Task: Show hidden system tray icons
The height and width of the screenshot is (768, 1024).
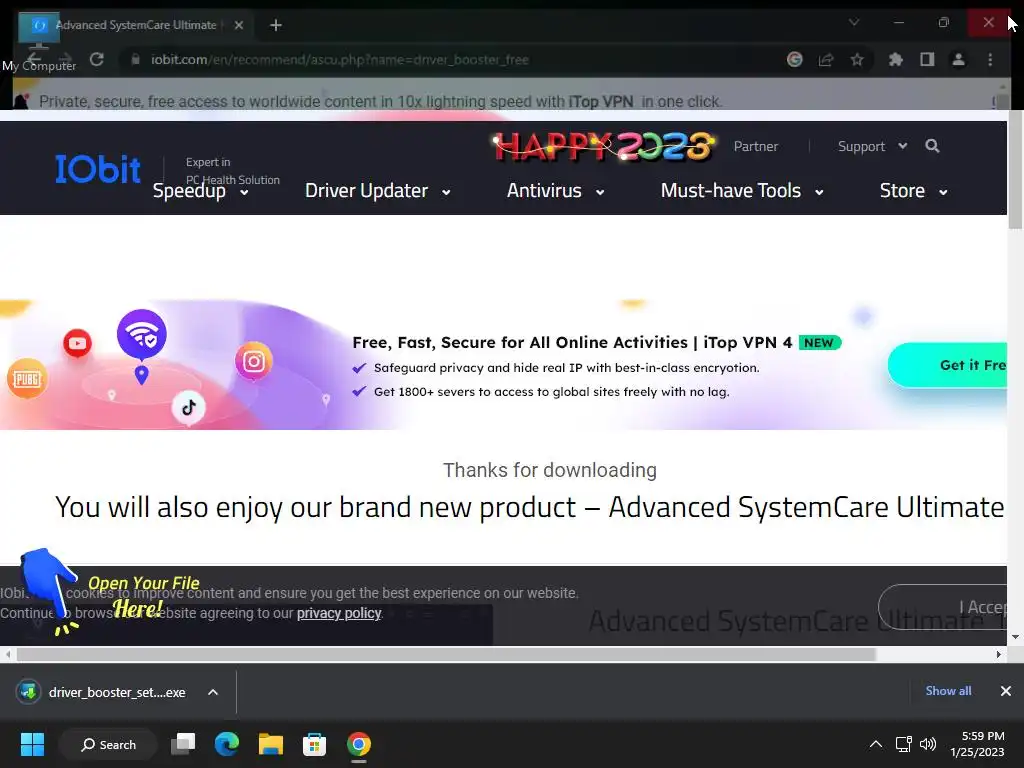Action: tap(876, 744)
